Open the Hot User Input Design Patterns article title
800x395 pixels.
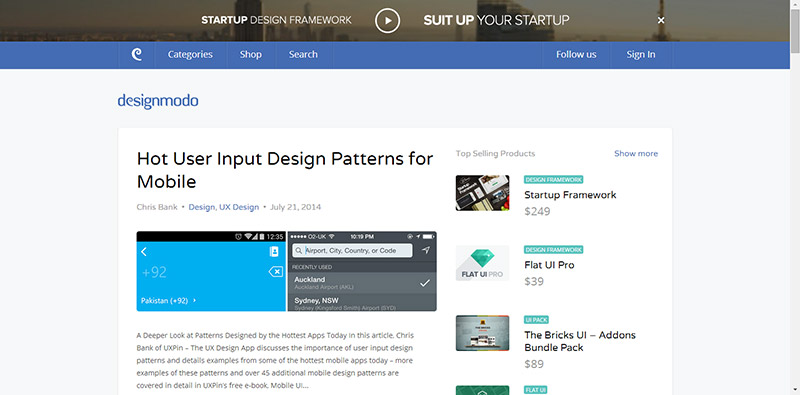tap(285, 170)
